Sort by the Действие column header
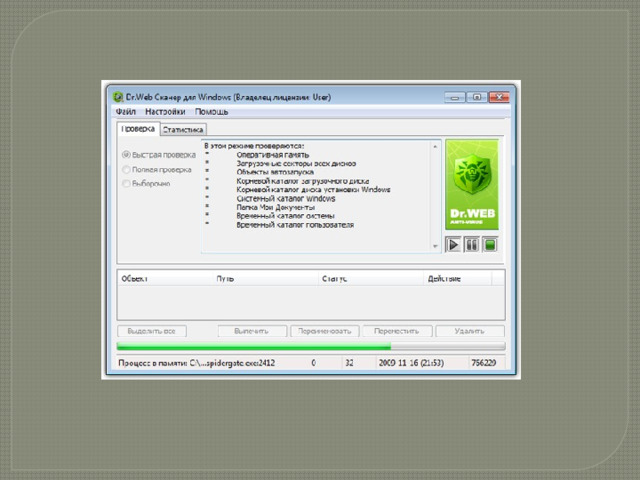Viewport: 640px width, 480px height. point(458,279)
